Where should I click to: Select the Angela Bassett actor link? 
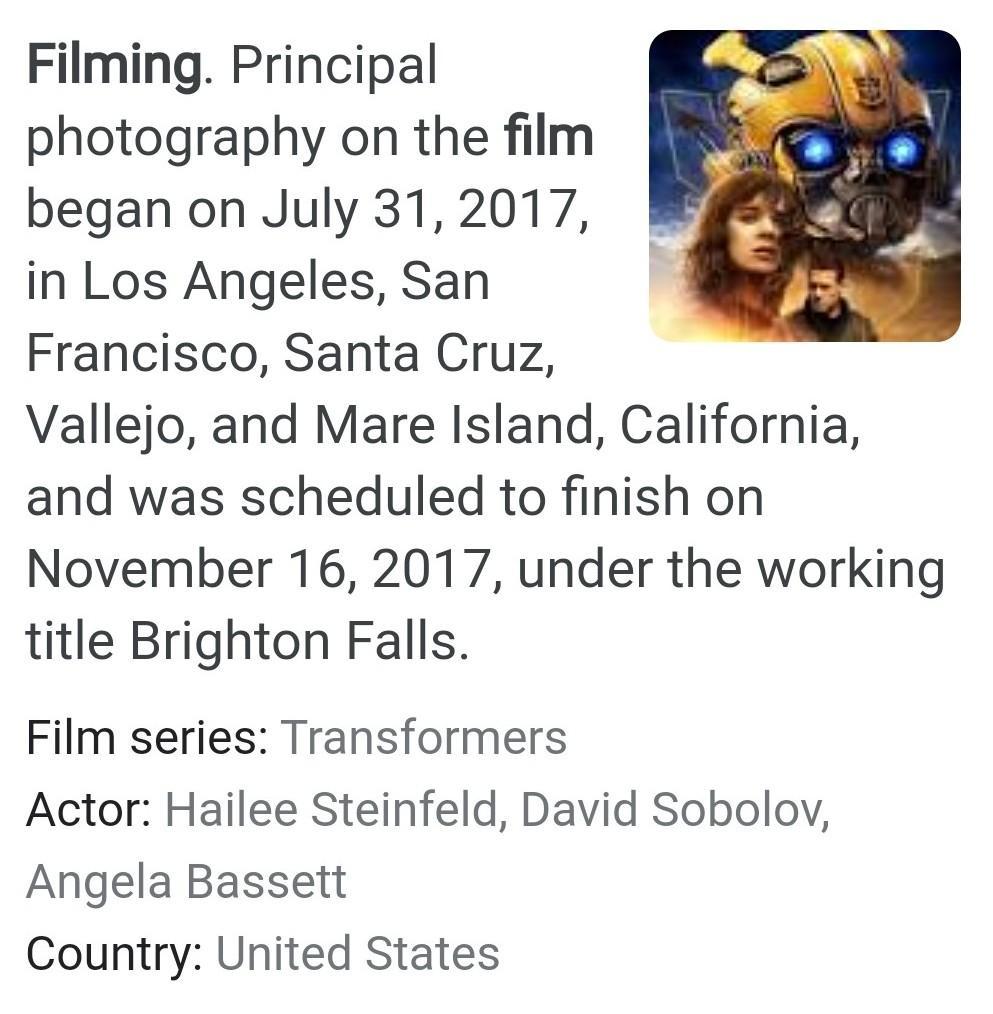point(187,881)
